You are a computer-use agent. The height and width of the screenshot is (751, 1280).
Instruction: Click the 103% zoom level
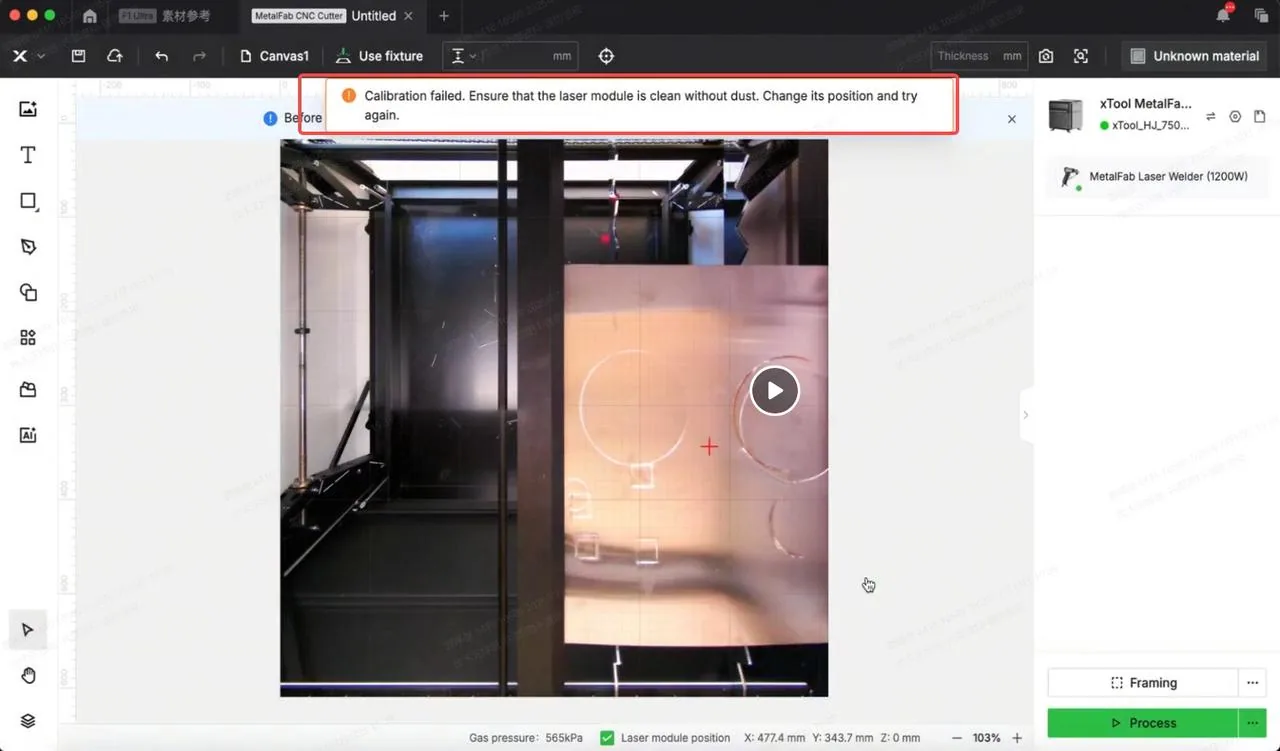point(987,738)
